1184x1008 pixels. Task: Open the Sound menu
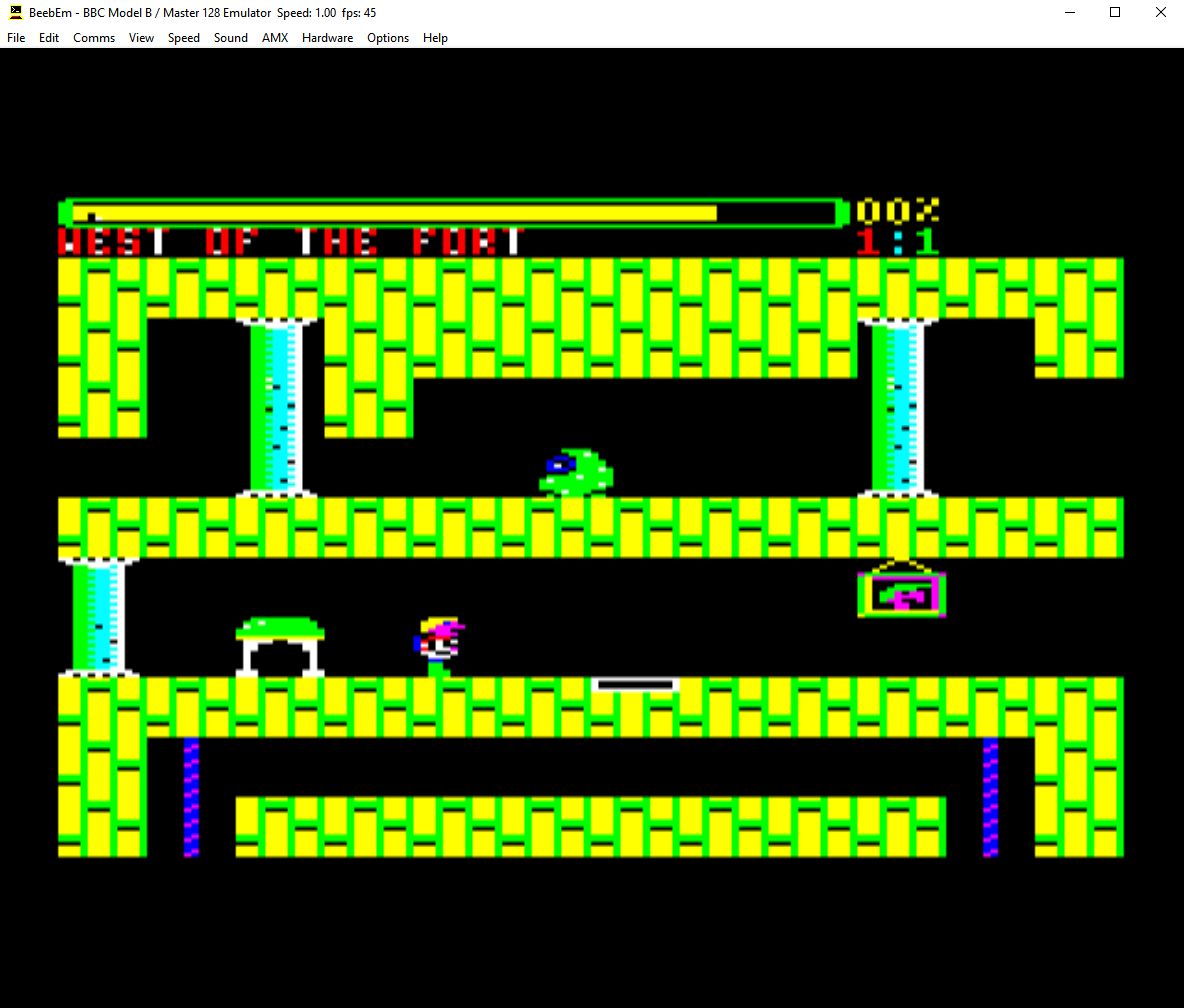pos(230,37)
